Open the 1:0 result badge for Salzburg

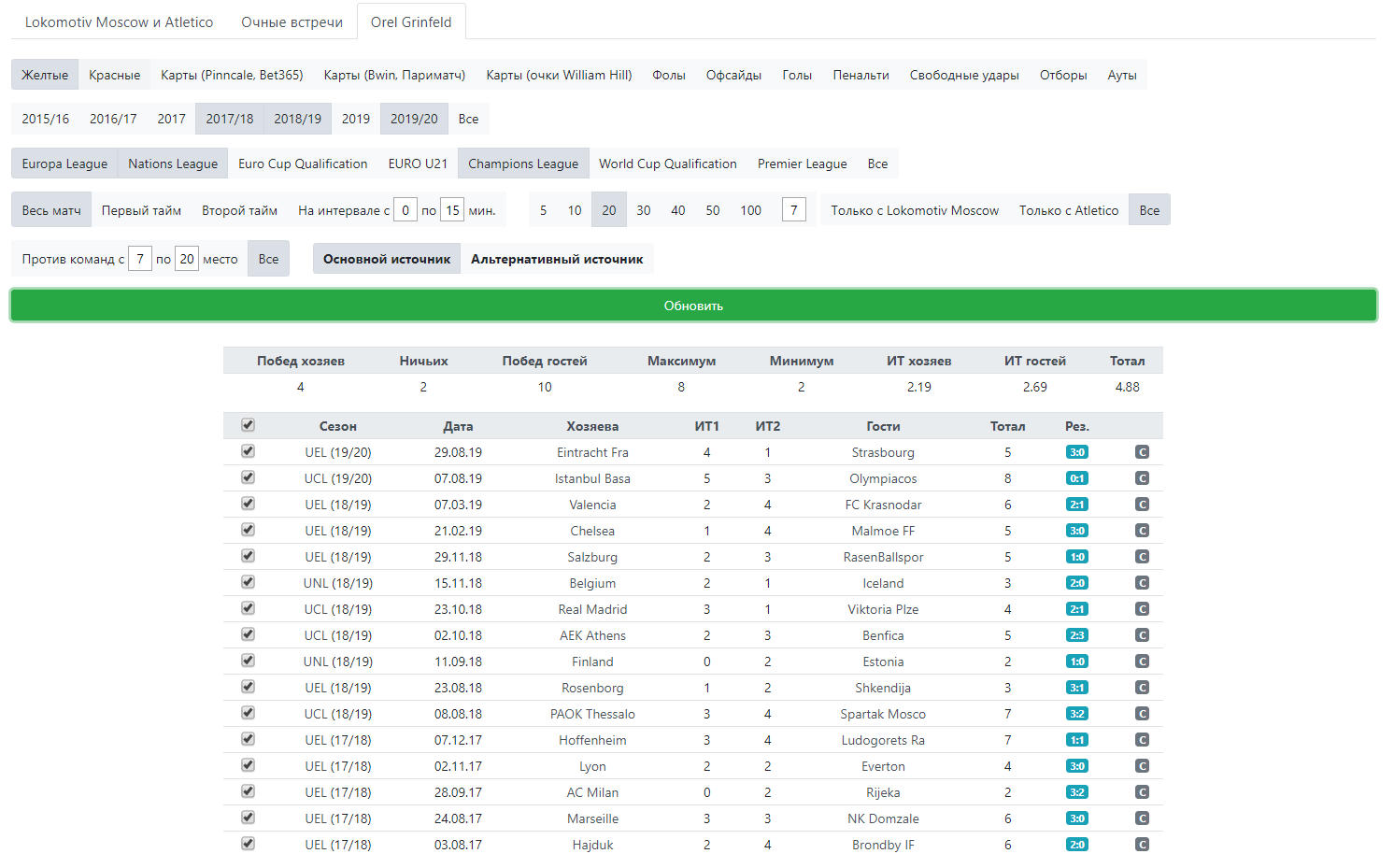click(x=1077, y=557)
